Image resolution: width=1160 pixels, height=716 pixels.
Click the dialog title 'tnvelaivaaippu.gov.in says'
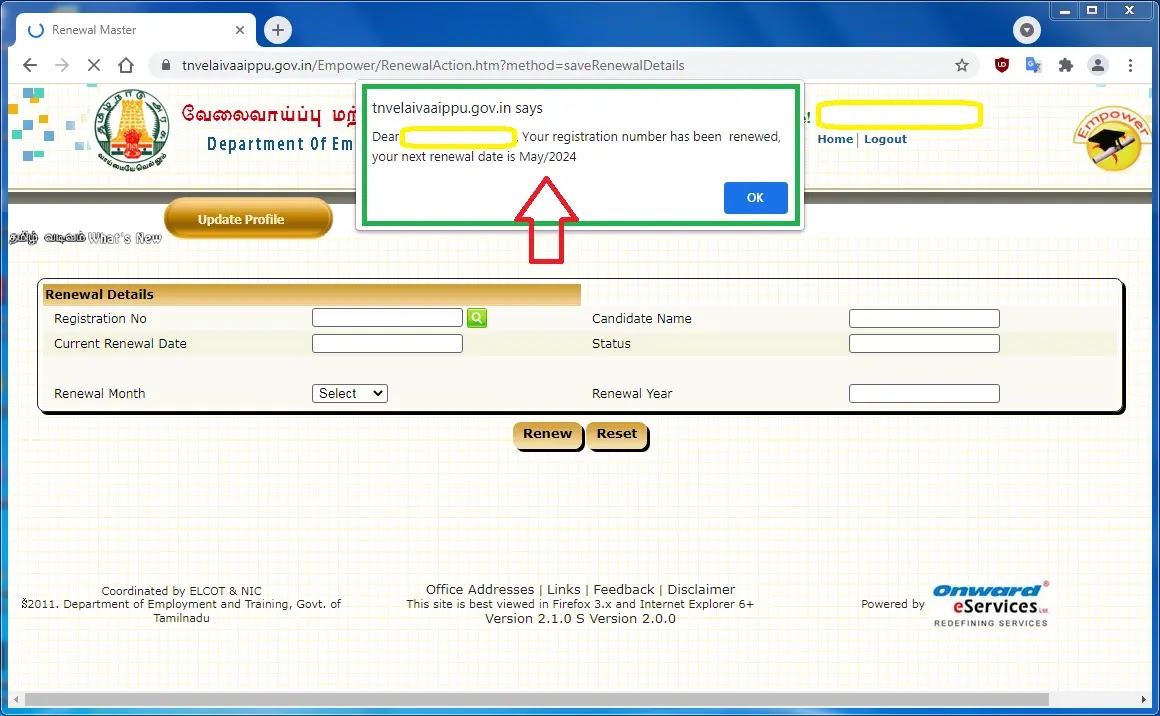[457, 108]
